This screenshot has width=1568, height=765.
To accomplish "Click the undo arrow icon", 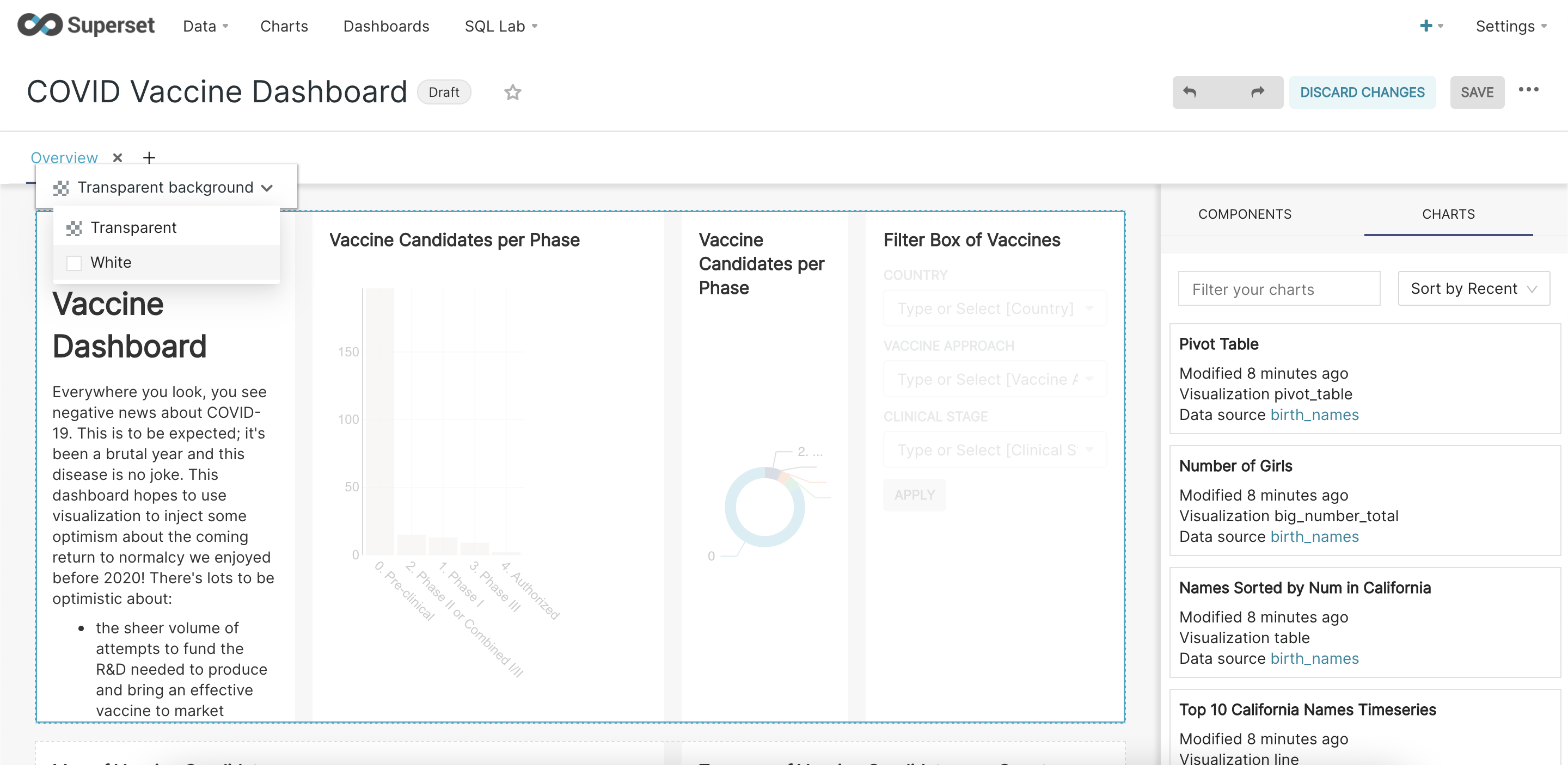I will coord(1190,92).
